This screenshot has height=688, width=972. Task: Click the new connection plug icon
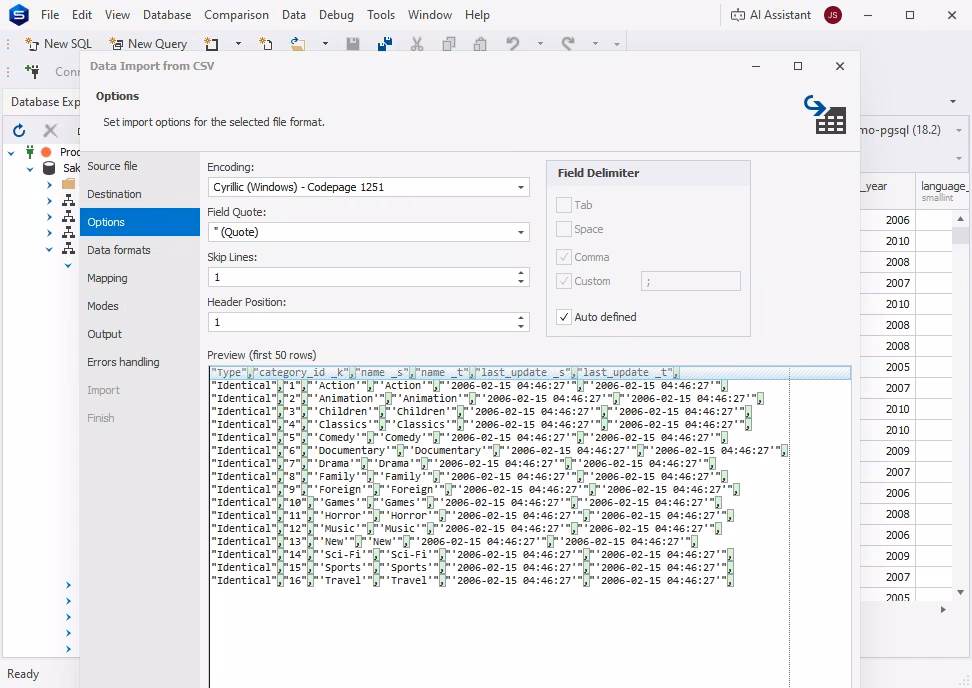click(x=32, y=71)
